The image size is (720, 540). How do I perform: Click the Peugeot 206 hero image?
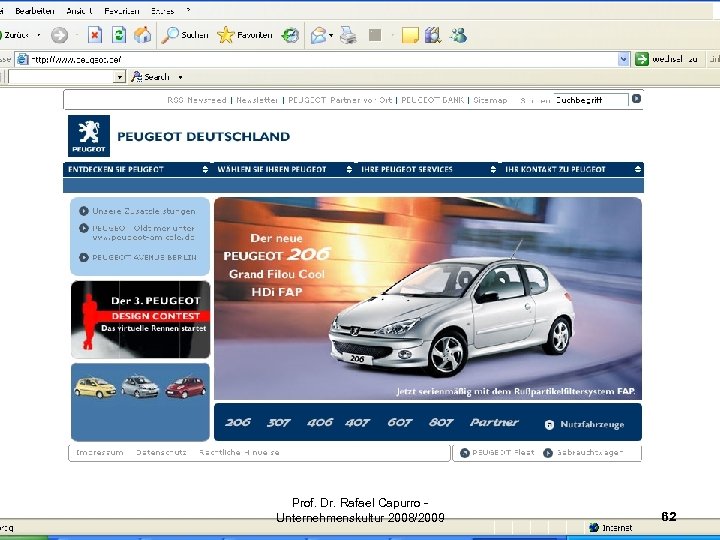[x=428, y=298]
